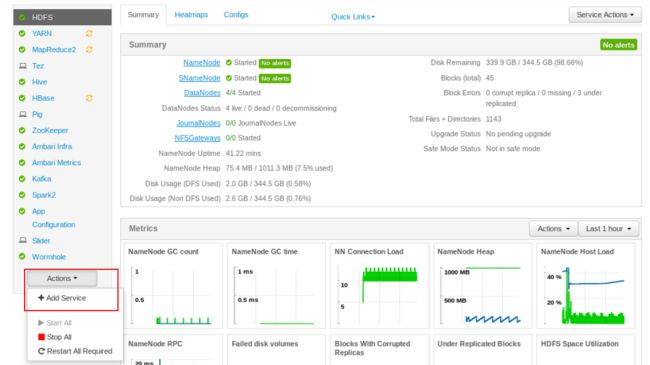This screenshot has width=650, height=365.
Task: Open the NameNode link
Action: pos(202,63)
